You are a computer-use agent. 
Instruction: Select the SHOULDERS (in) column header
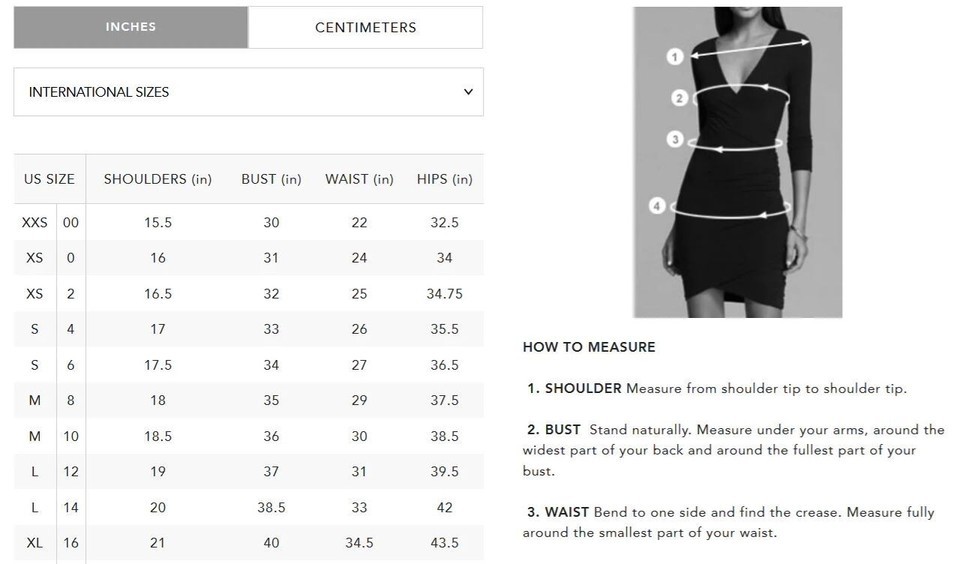pos(157,179)
